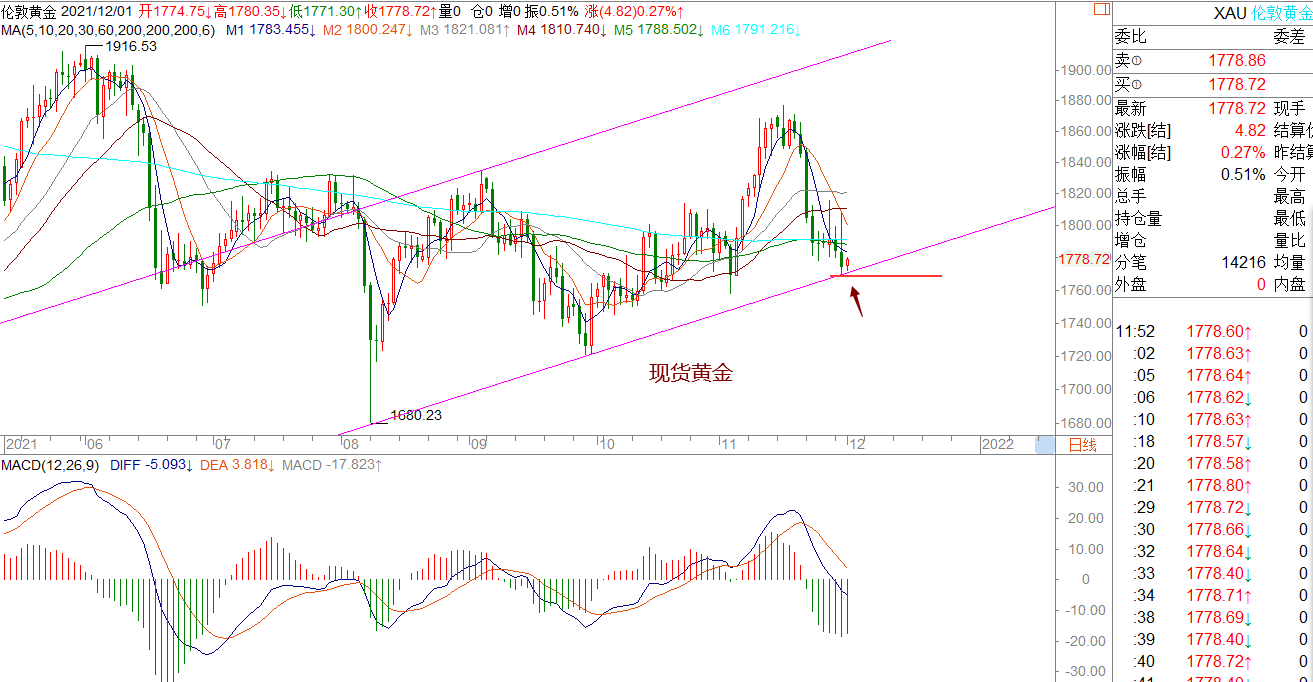Click the 持仓量 label

(1139, 218)
